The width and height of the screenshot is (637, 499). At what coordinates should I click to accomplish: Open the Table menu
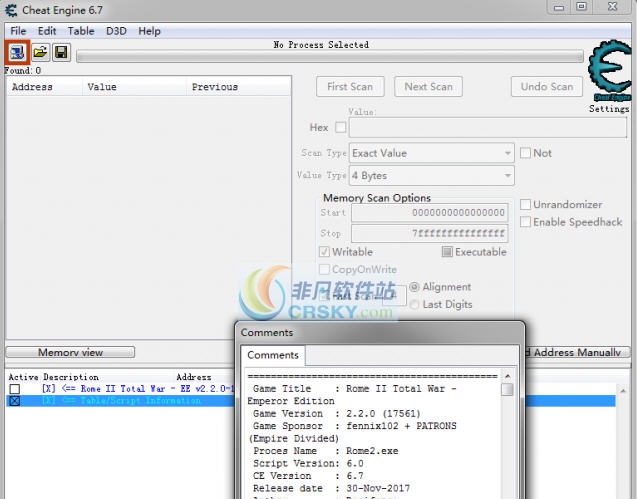[x=81, y=31]
